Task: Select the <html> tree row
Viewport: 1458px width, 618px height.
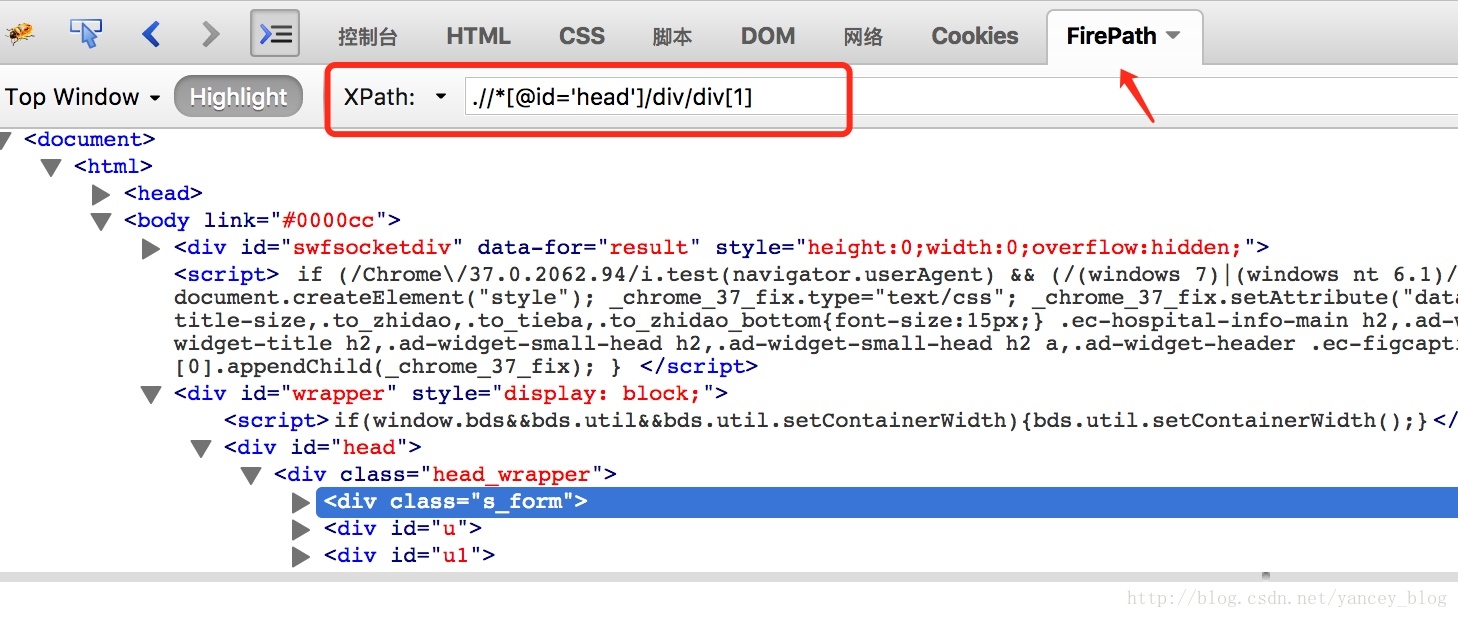Action: coord(113,166)
